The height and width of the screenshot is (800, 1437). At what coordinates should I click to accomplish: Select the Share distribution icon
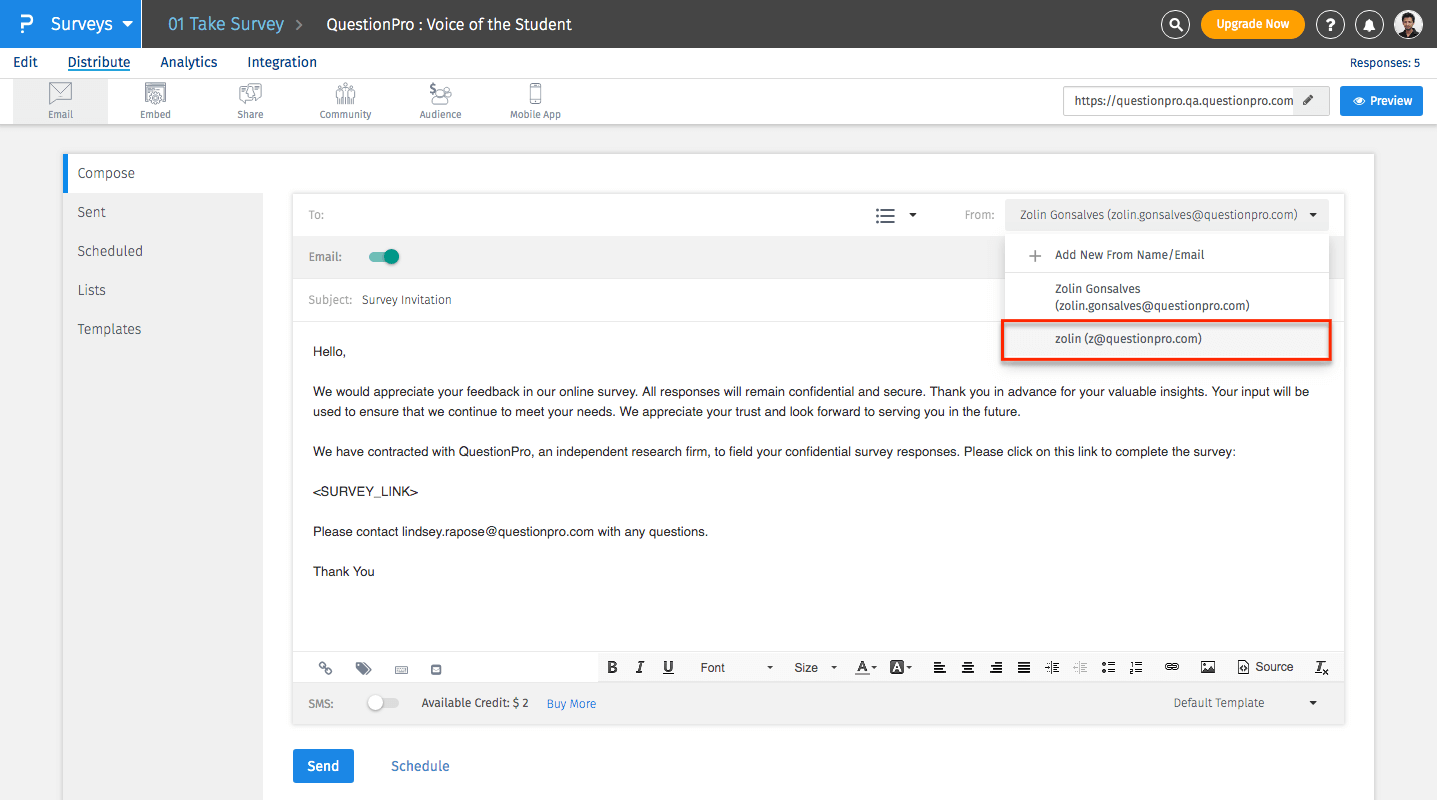(x=249, y=100)
